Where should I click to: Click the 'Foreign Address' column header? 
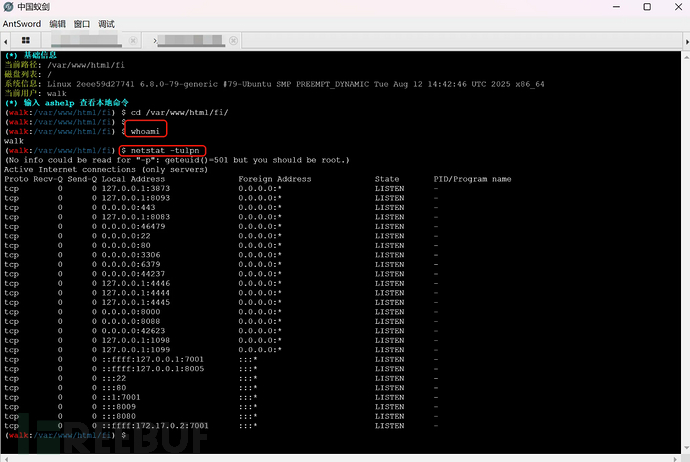click(x=275, y=179)
